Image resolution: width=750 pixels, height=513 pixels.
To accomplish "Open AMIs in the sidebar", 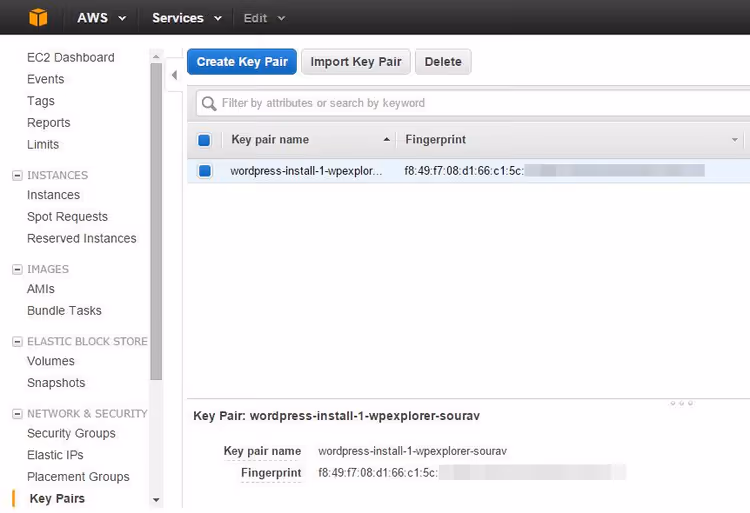I will (x=41, y=289).
